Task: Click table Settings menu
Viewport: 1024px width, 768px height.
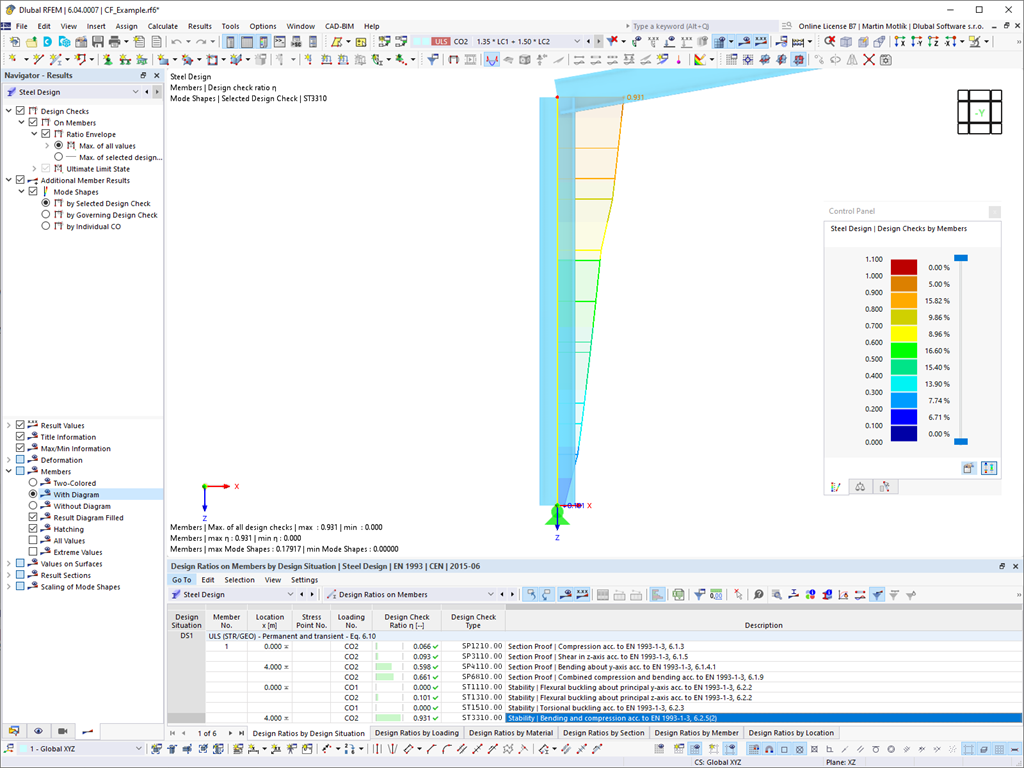Action: (304, 580)
